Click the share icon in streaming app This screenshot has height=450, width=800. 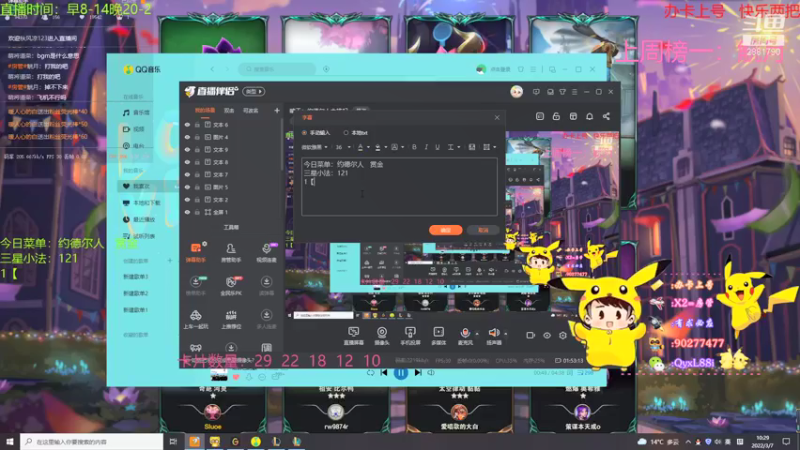(x=606, y=116)
